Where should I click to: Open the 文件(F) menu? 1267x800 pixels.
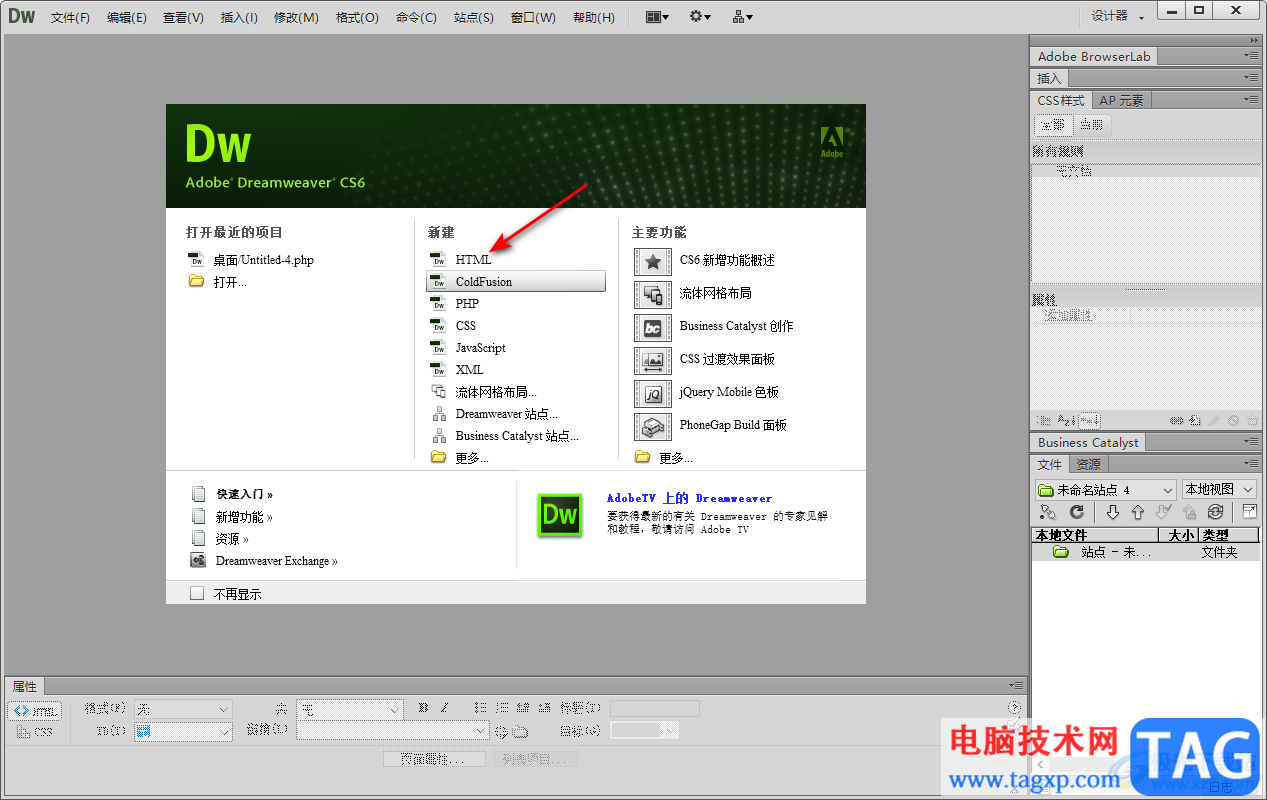[x=70, y=17]
